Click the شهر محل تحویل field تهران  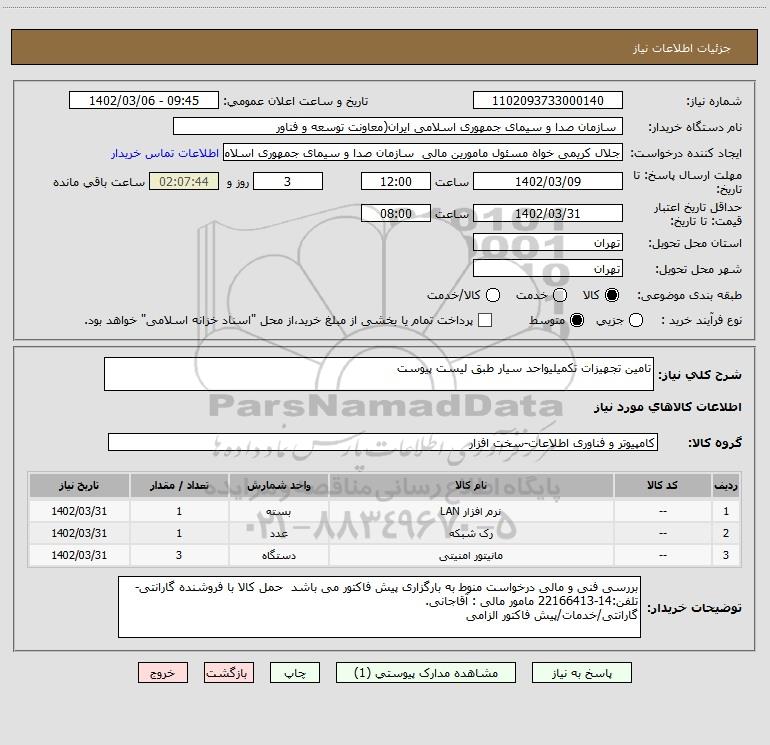click(x=548, y=269)
